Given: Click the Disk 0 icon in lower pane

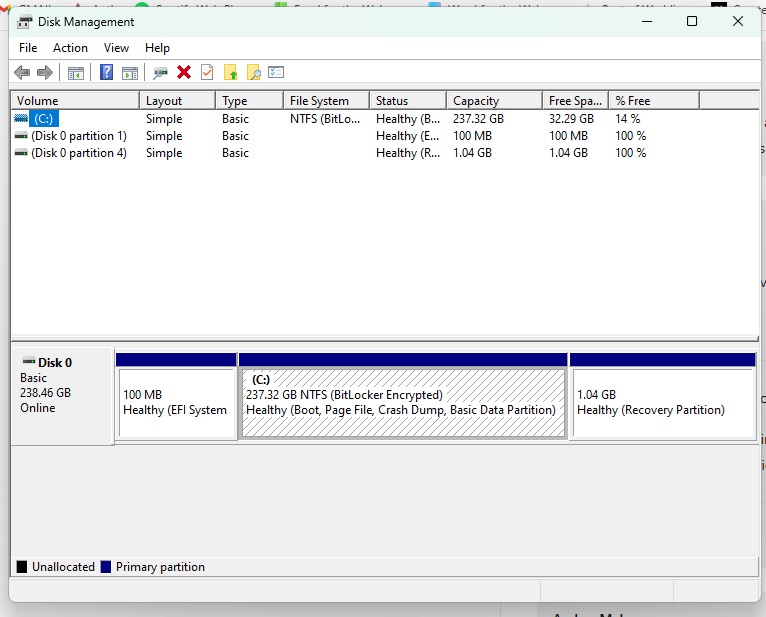Looking at the screenshot, I should click(29, 362).
